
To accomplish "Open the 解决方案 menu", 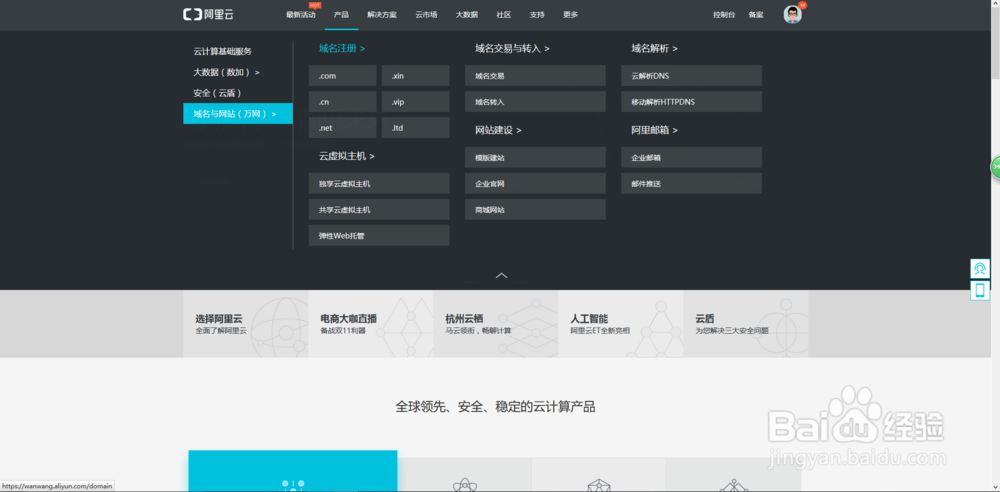I will point(382,15).
